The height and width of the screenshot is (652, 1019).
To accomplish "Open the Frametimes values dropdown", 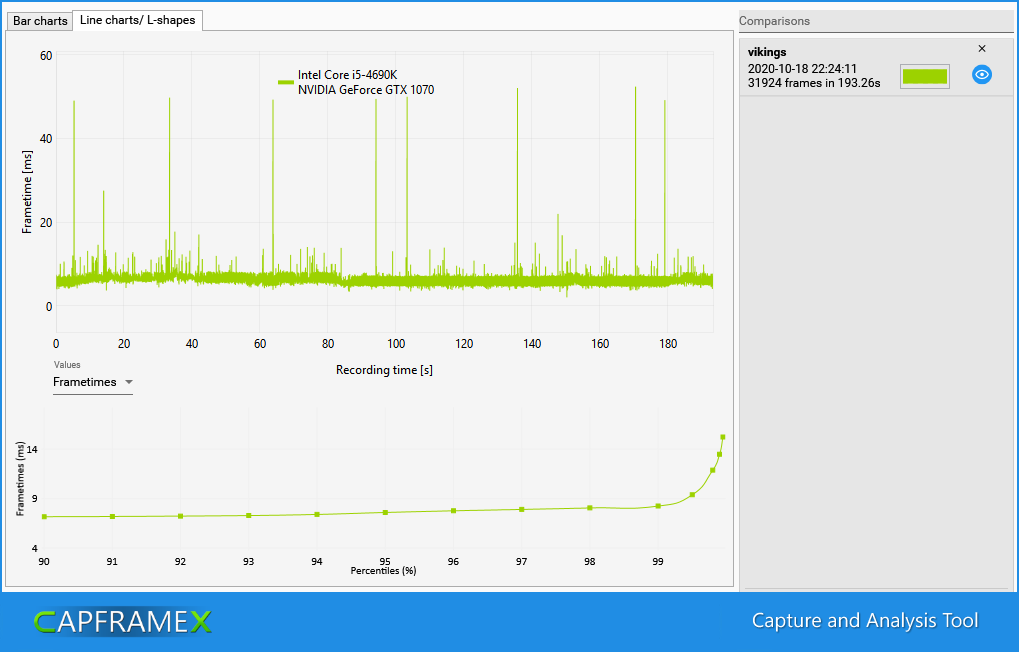I will [93, 382].
